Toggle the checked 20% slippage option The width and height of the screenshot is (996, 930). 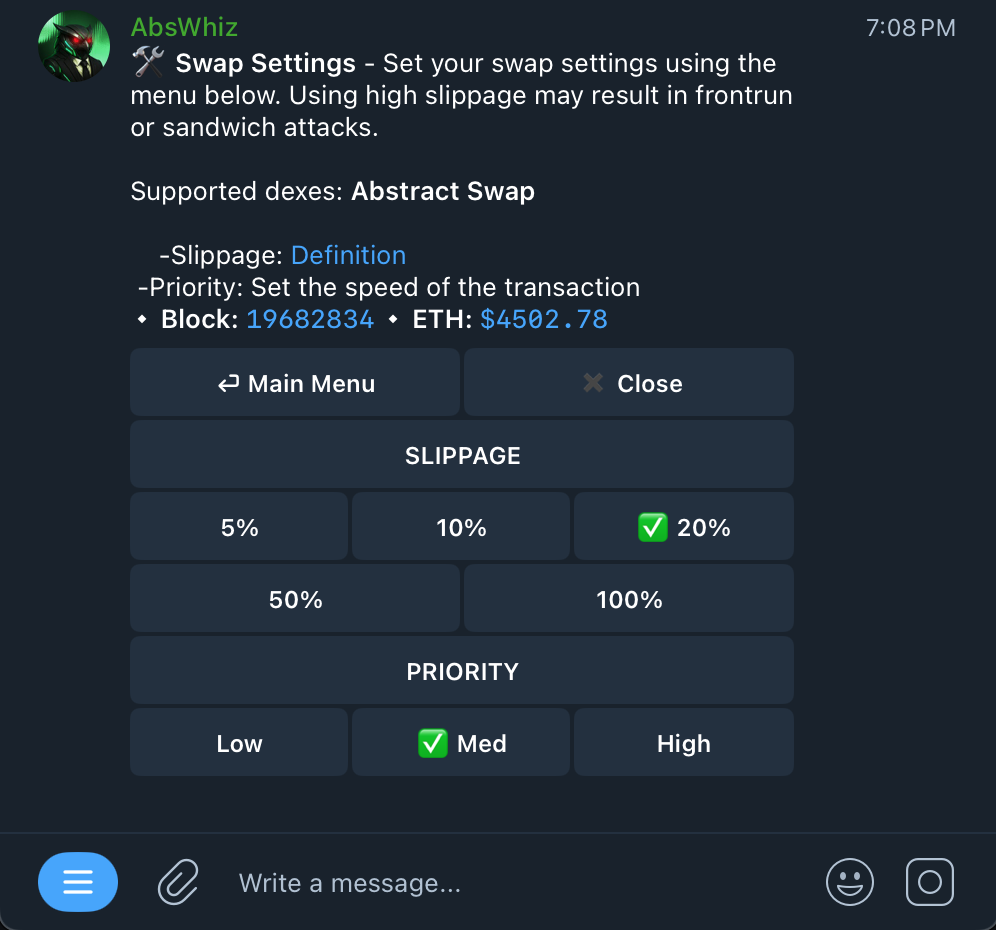(684, 527)
